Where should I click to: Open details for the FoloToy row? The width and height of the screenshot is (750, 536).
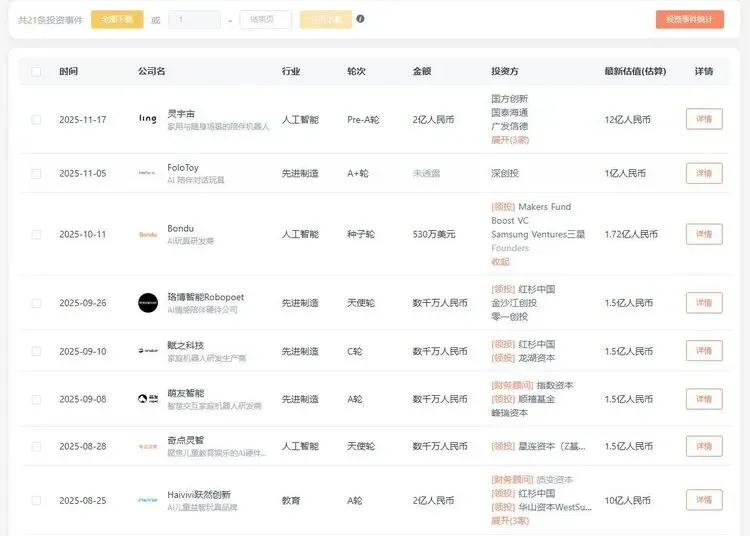click(704, 173)
